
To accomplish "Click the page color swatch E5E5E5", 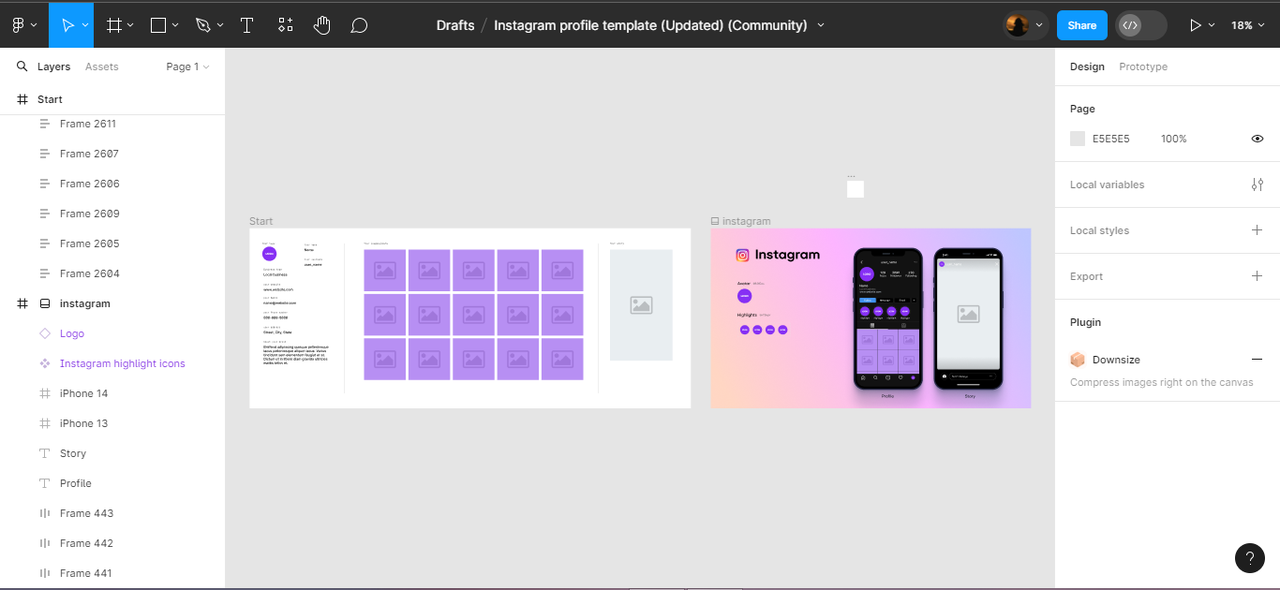I will 1077,139.
